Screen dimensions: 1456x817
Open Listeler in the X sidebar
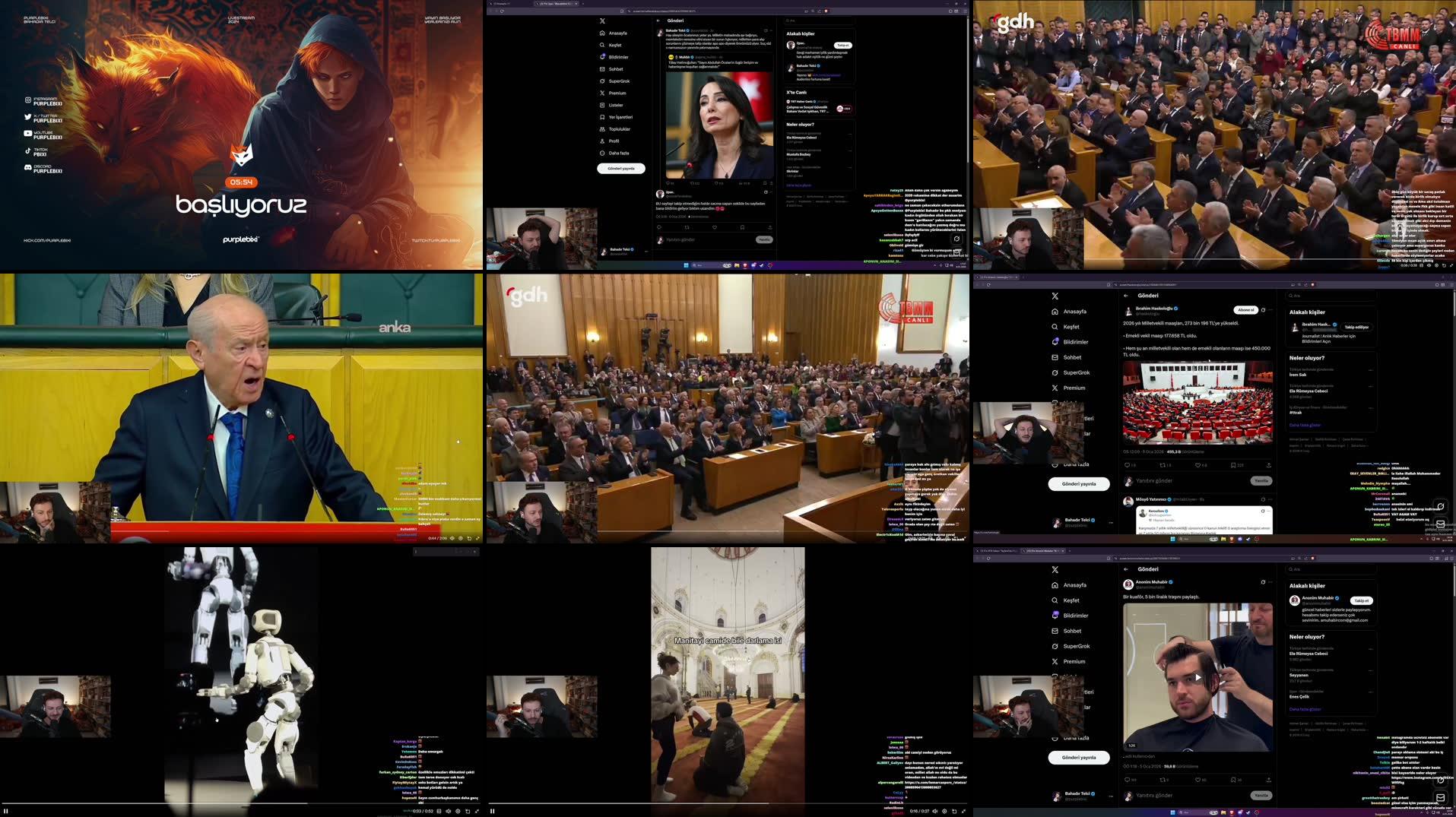point(615,105)
